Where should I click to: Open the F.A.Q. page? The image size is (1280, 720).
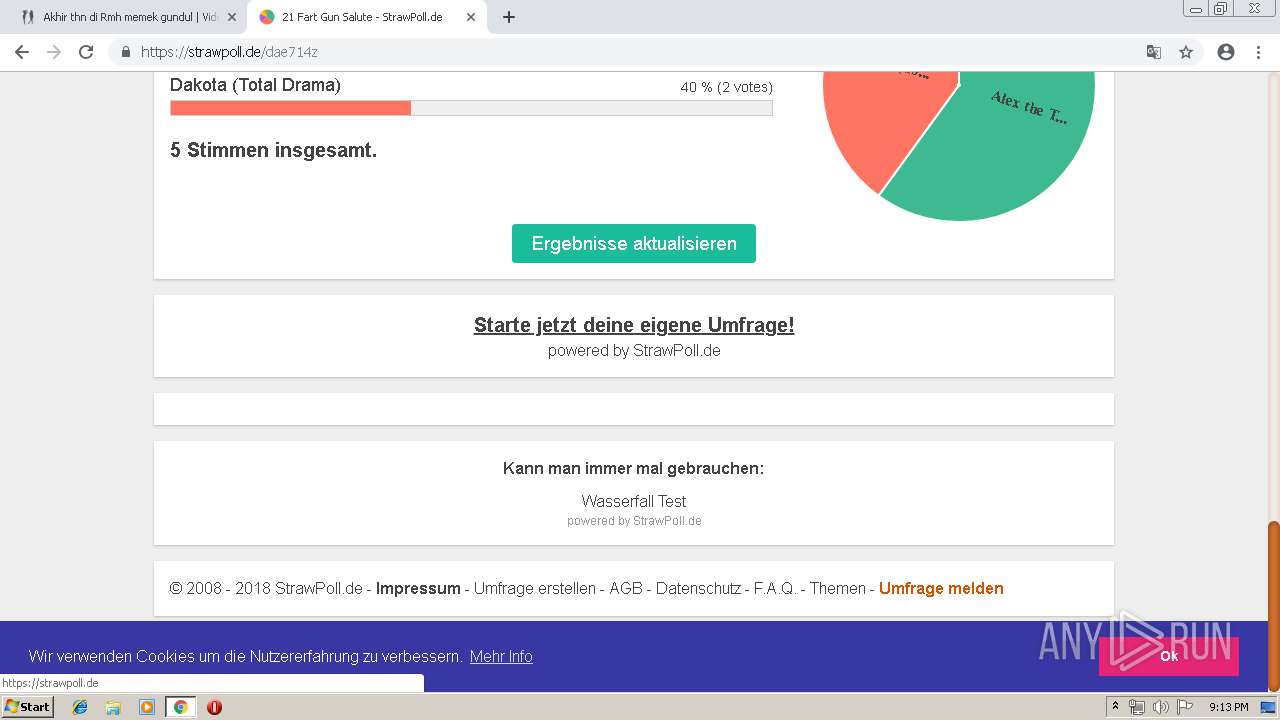[x=775, y=588]
